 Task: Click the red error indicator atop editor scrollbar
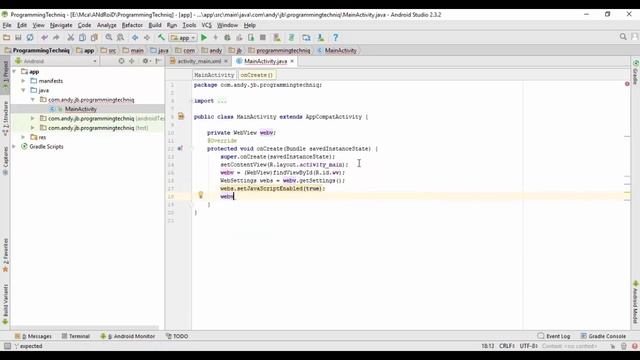(627, 84)
